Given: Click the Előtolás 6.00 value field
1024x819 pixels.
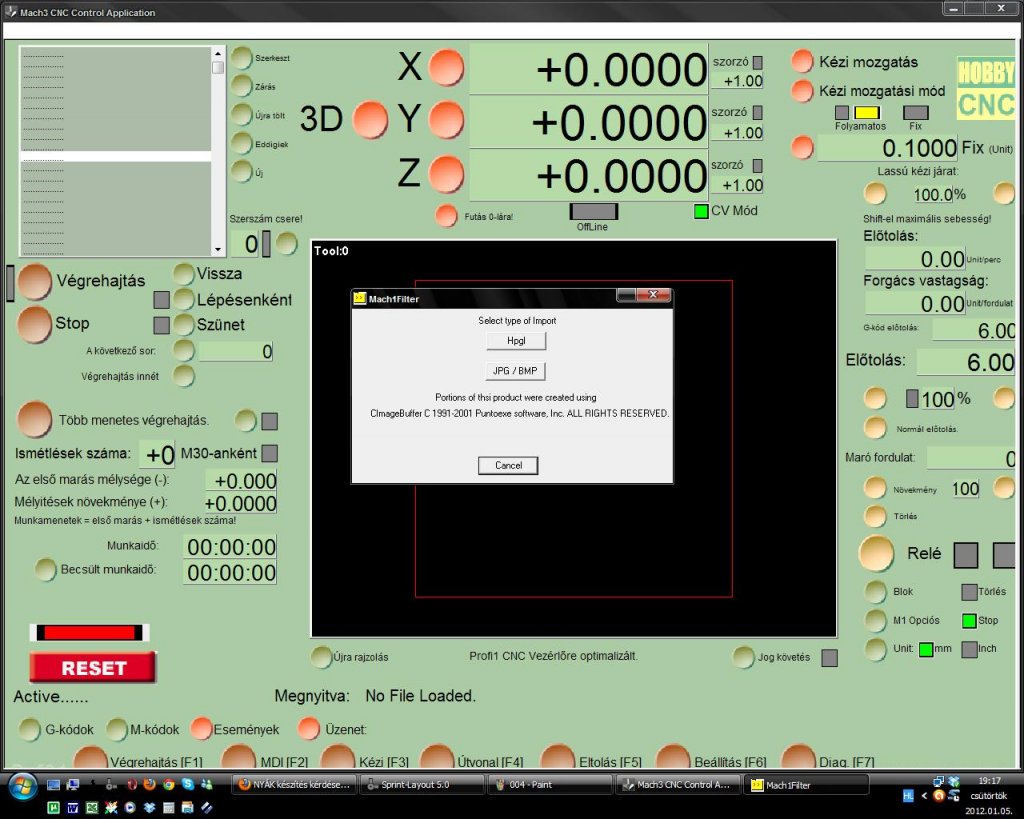Looking at the screenshot, I should [x=967, y=362].
